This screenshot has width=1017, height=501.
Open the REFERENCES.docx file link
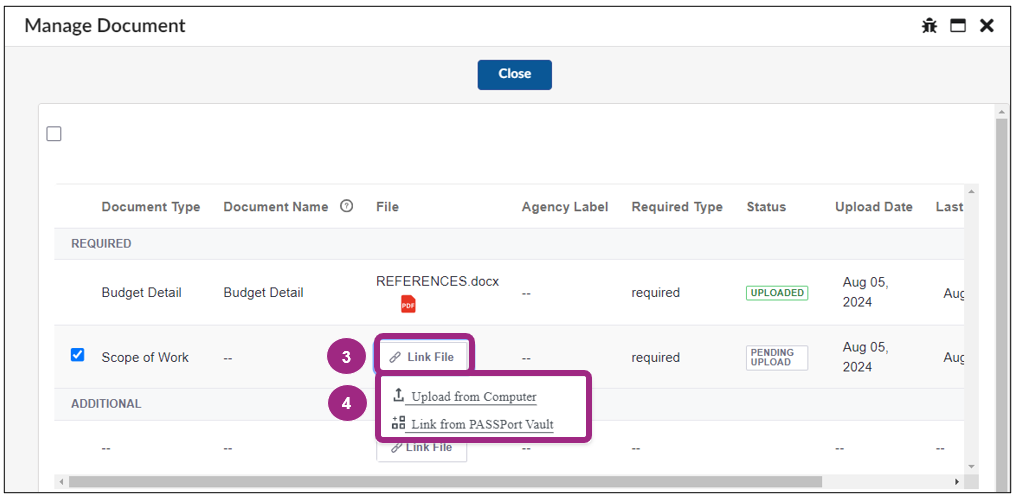click(437, 281)
